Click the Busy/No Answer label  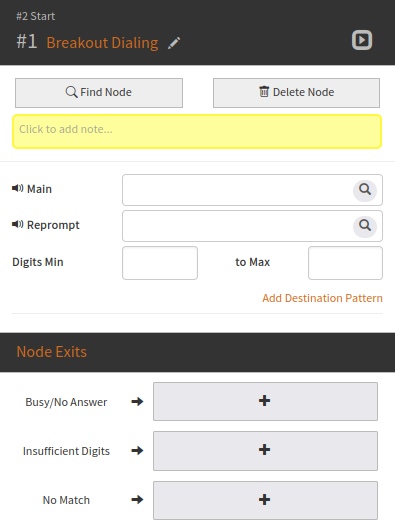coord(66,402)
